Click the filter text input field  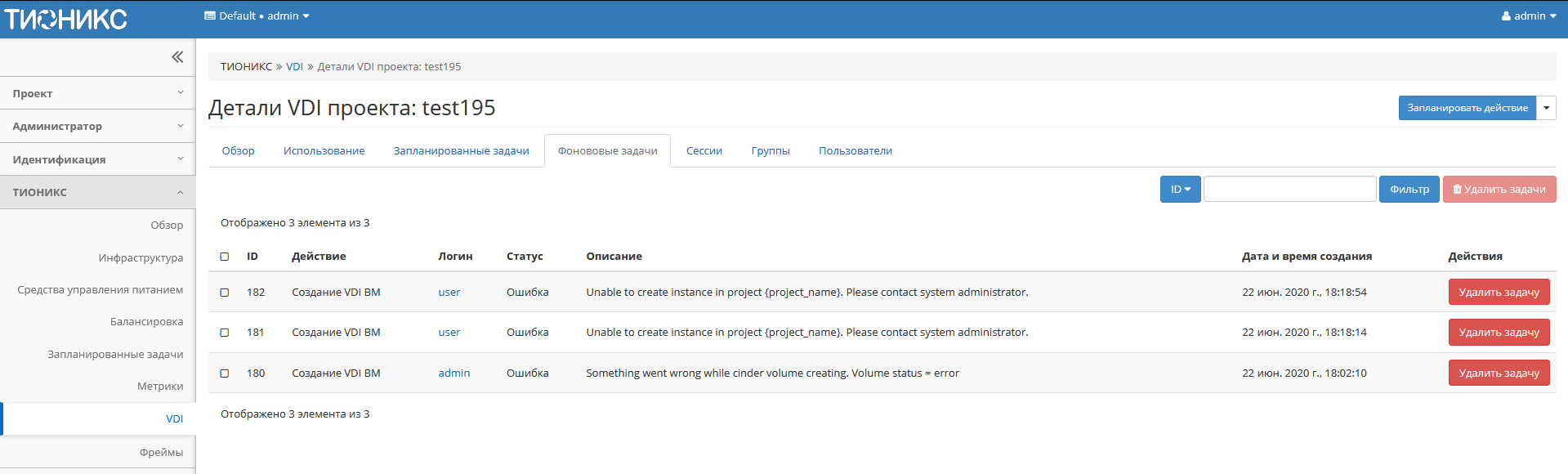coord(1289,190)
